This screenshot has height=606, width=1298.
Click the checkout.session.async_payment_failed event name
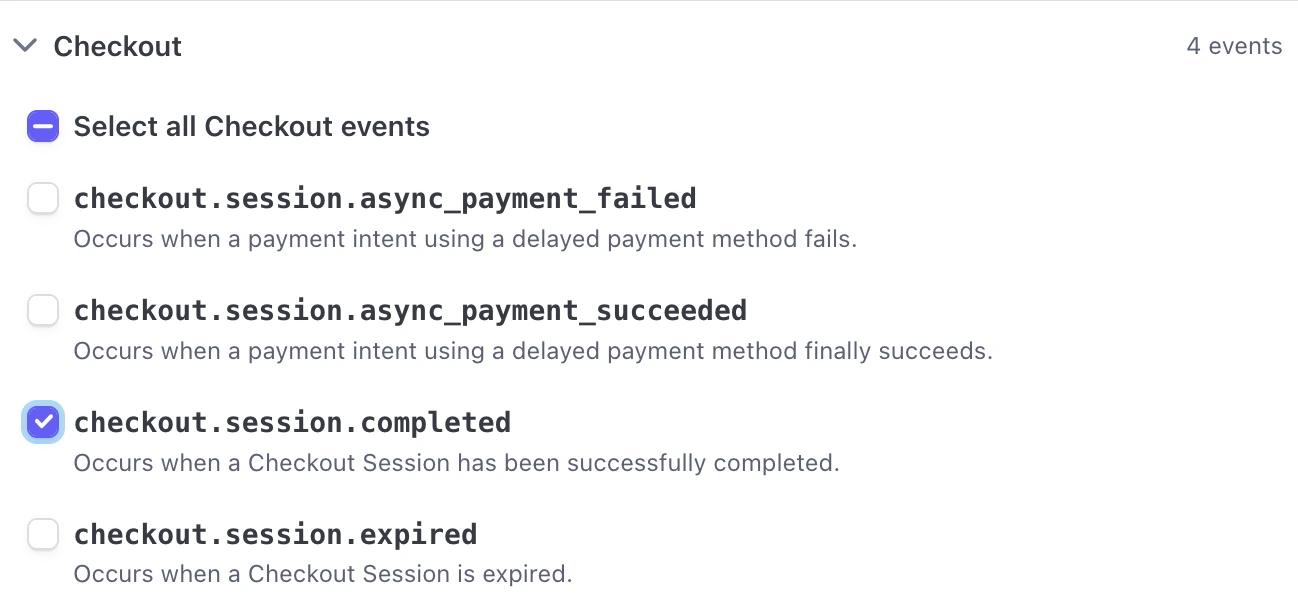[385, 199]
